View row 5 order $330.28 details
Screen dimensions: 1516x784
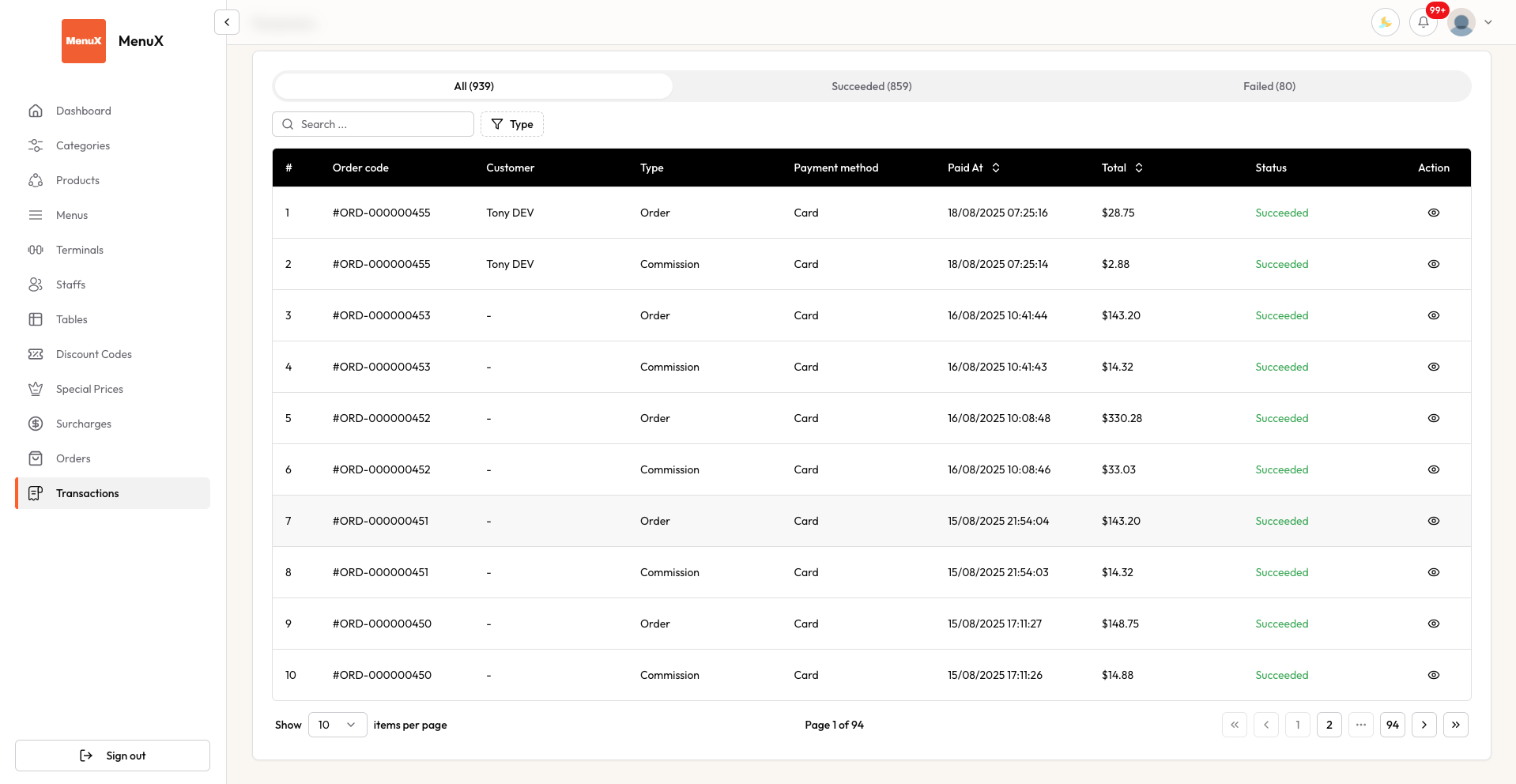tap(1433, 418)
